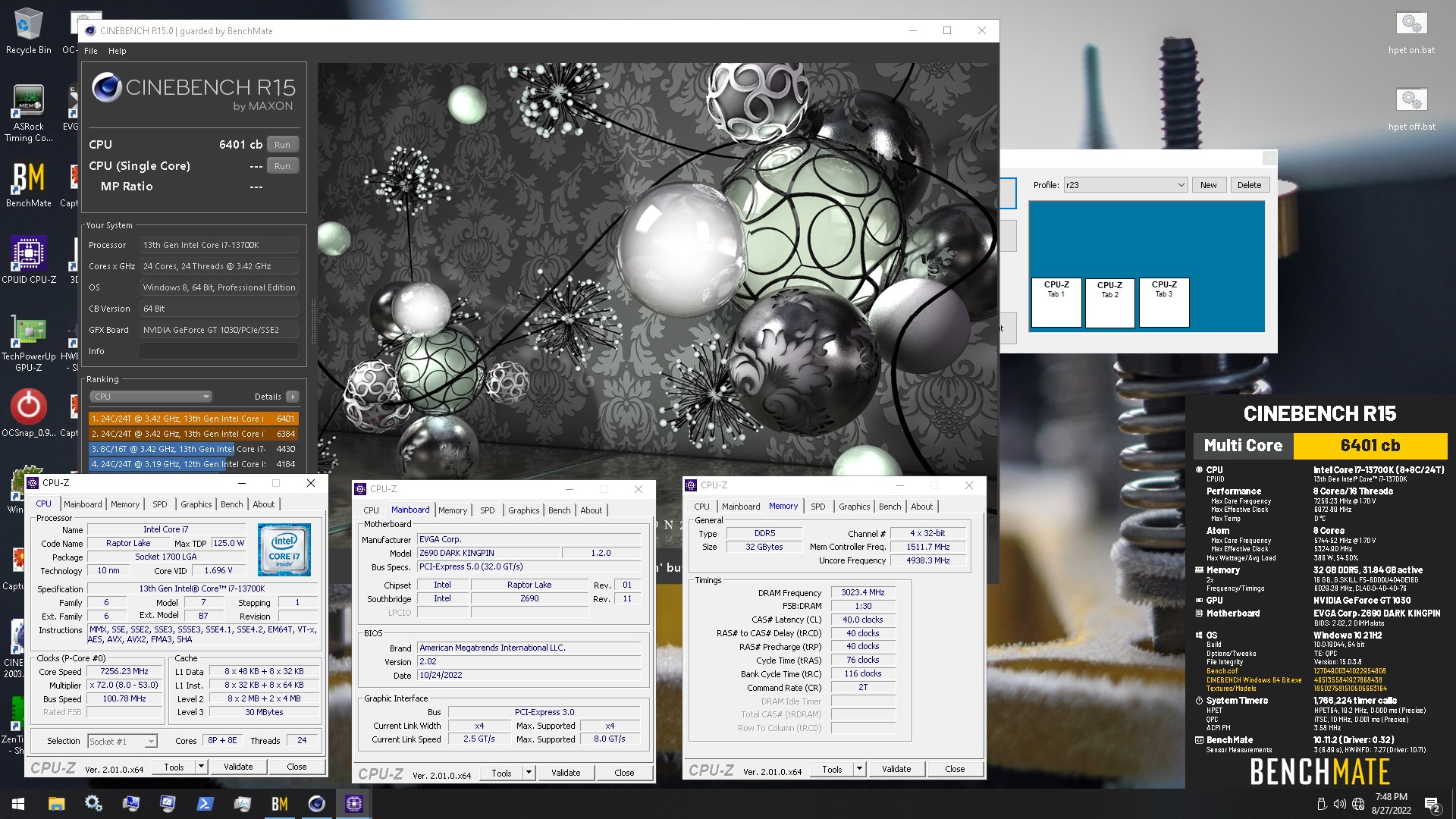The width and height of the screenshot is (1456, 819).
Task: Switch to Mainboard tab in first CPU-Z window
Action: point(83,504)
